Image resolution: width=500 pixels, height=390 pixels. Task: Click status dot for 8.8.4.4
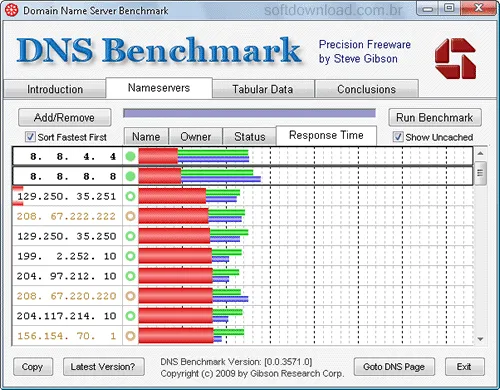(x=130, y=156)
